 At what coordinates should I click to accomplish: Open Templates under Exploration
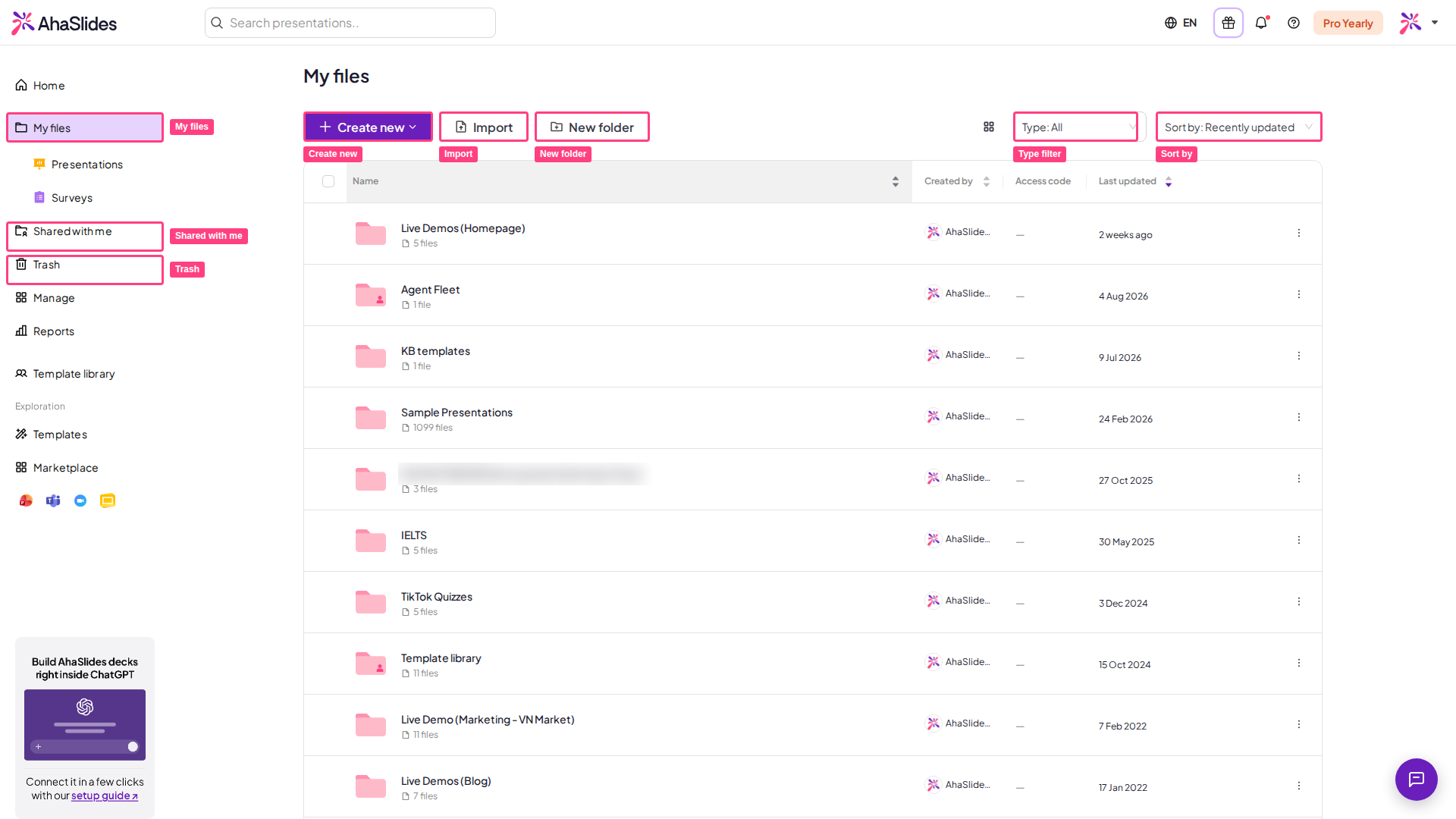coord(52,435)
